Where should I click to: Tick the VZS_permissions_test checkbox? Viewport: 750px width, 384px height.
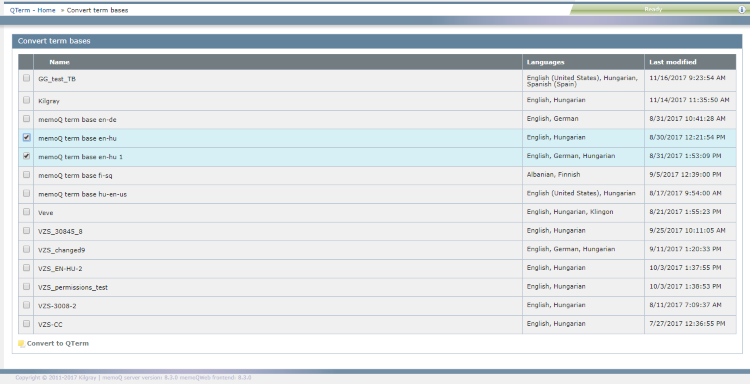[x=26, y=286]
